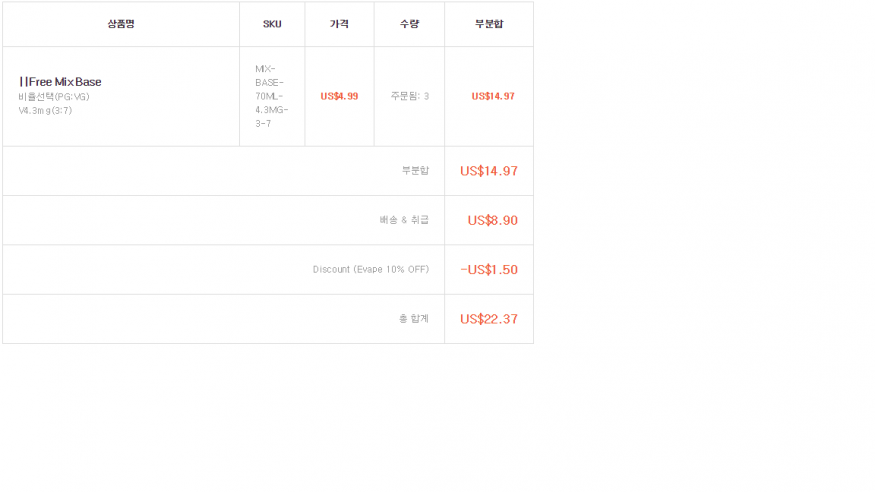Screen dimensions: 875x492
Task: Click the grand total US$22.37
Action: click(x=489, y=319)
